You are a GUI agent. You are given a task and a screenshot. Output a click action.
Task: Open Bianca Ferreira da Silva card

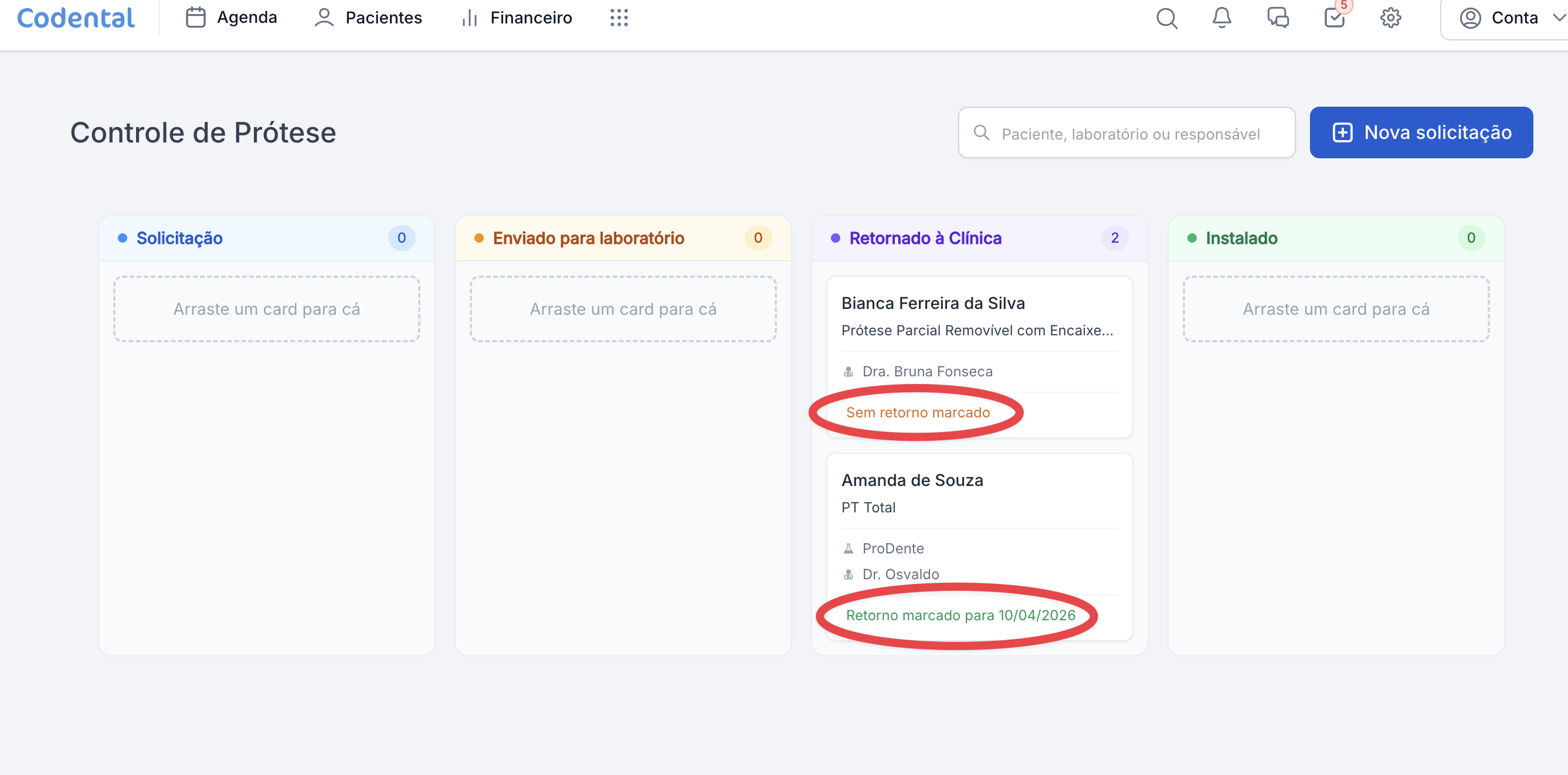click(x=932, y=304)
